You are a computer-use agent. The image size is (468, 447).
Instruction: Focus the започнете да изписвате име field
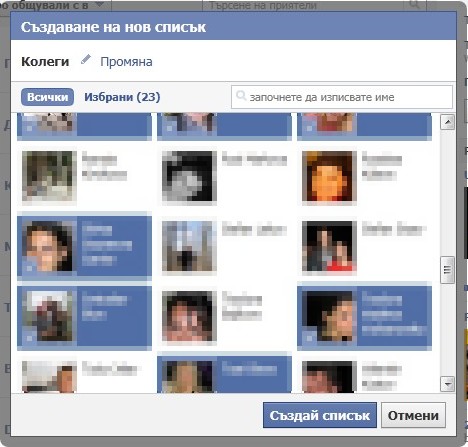click(x=342, y=97)
